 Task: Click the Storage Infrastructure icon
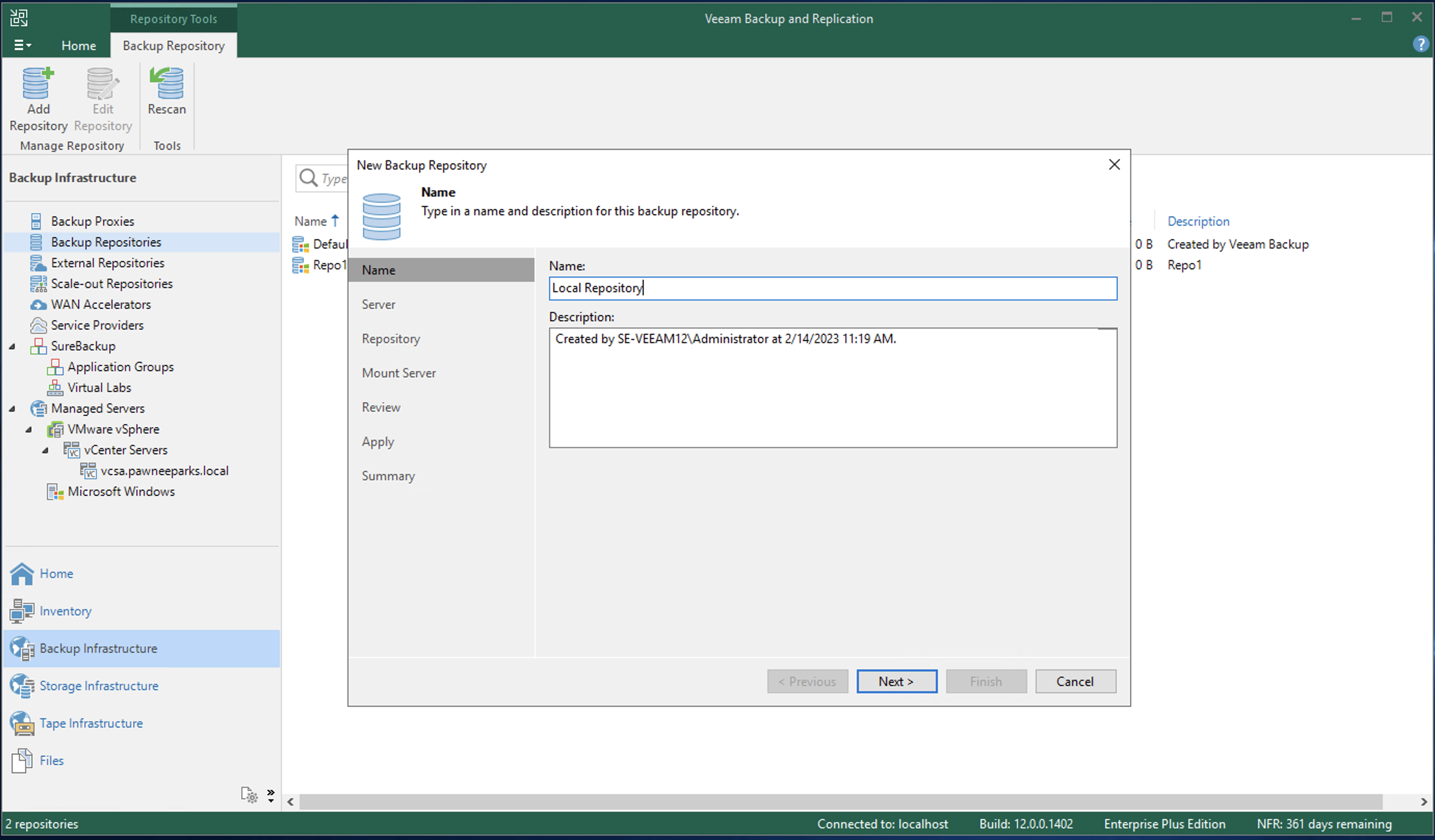pos(22,686)
